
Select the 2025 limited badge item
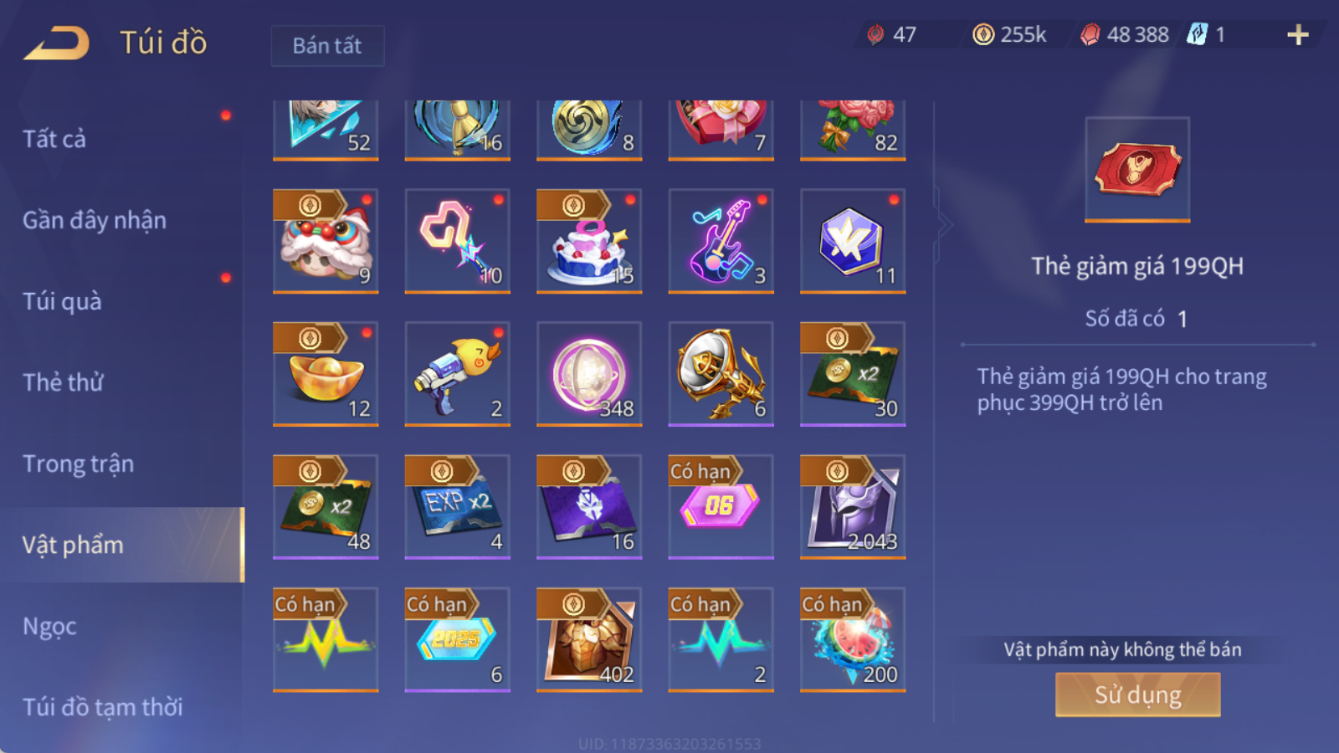[458, 640]
